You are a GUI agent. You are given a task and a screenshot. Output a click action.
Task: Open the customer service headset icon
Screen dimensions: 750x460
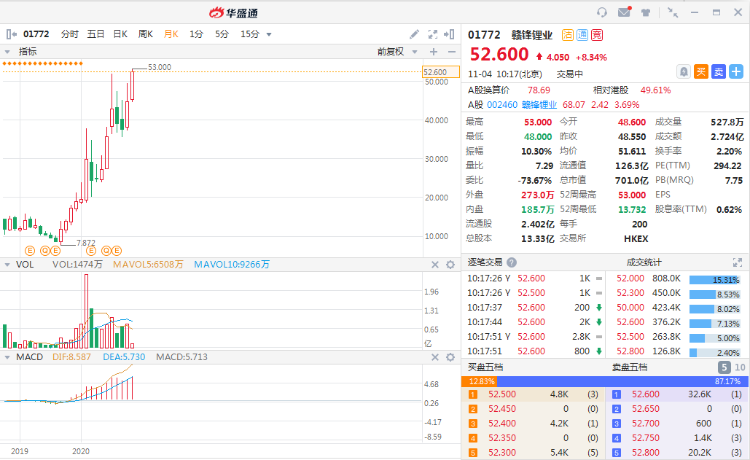pyautogui.click(x=602, y=12)
